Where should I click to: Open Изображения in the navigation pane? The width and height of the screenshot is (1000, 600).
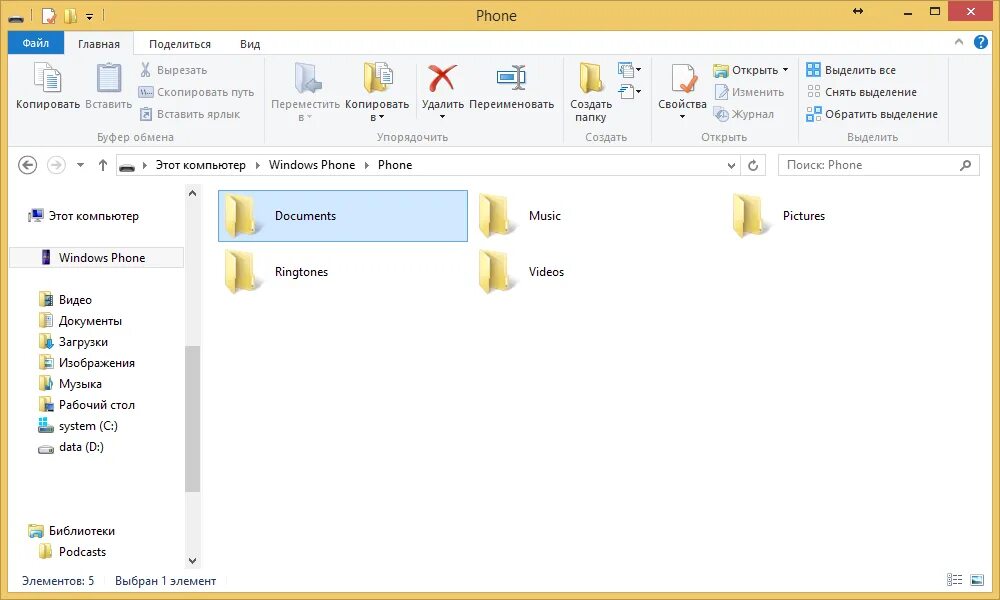(x=87, y=363)
